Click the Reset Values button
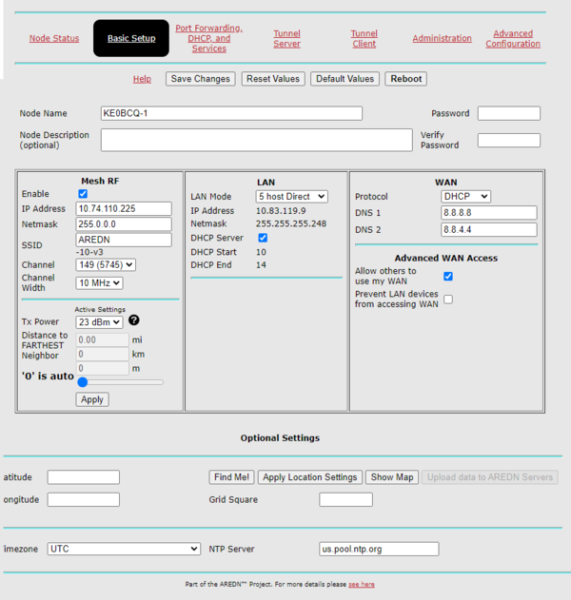This screenshot has height=600, width=571. (273, 79)
